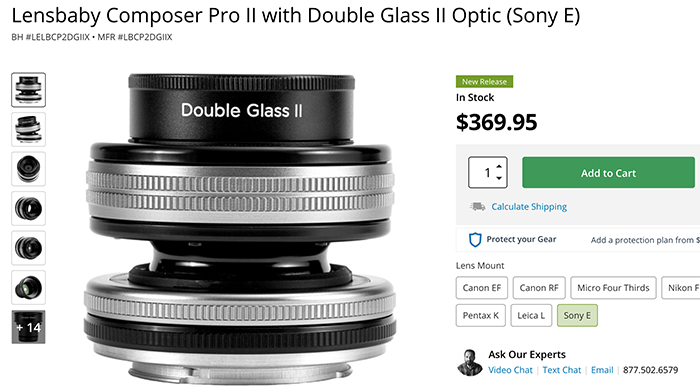The height and width of the screenshot is (390, 700).
Task: Select the Micro Four Thirds mount option
Action: click(613, 288)
